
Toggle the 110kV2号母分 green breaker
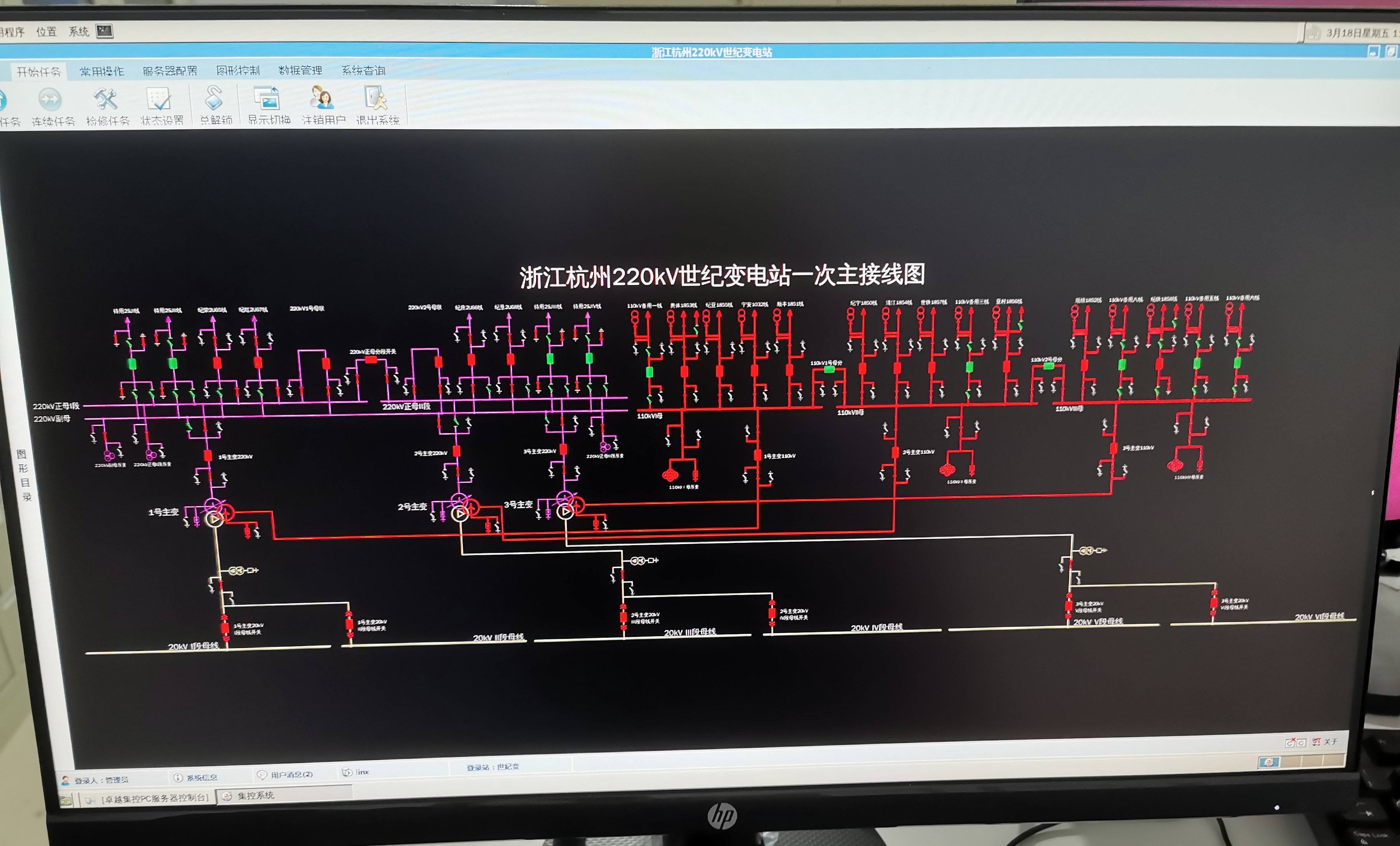click(1049, 367)
